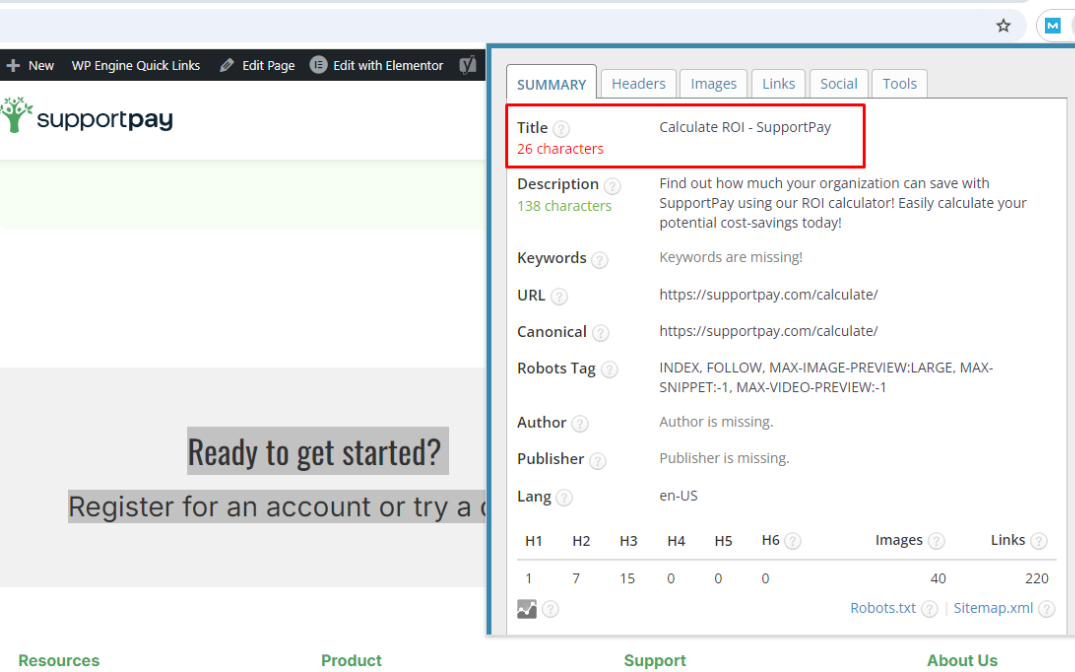Click the Yoast SEO icon in admin bar
This screenshot has width=1075, height=672.
tap(467, 65)
